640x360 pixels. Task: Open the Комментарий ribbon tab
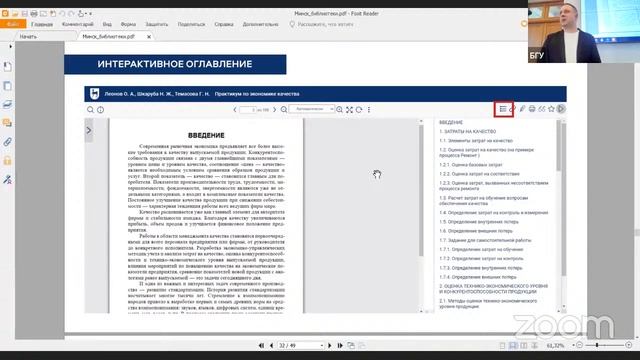78,24
